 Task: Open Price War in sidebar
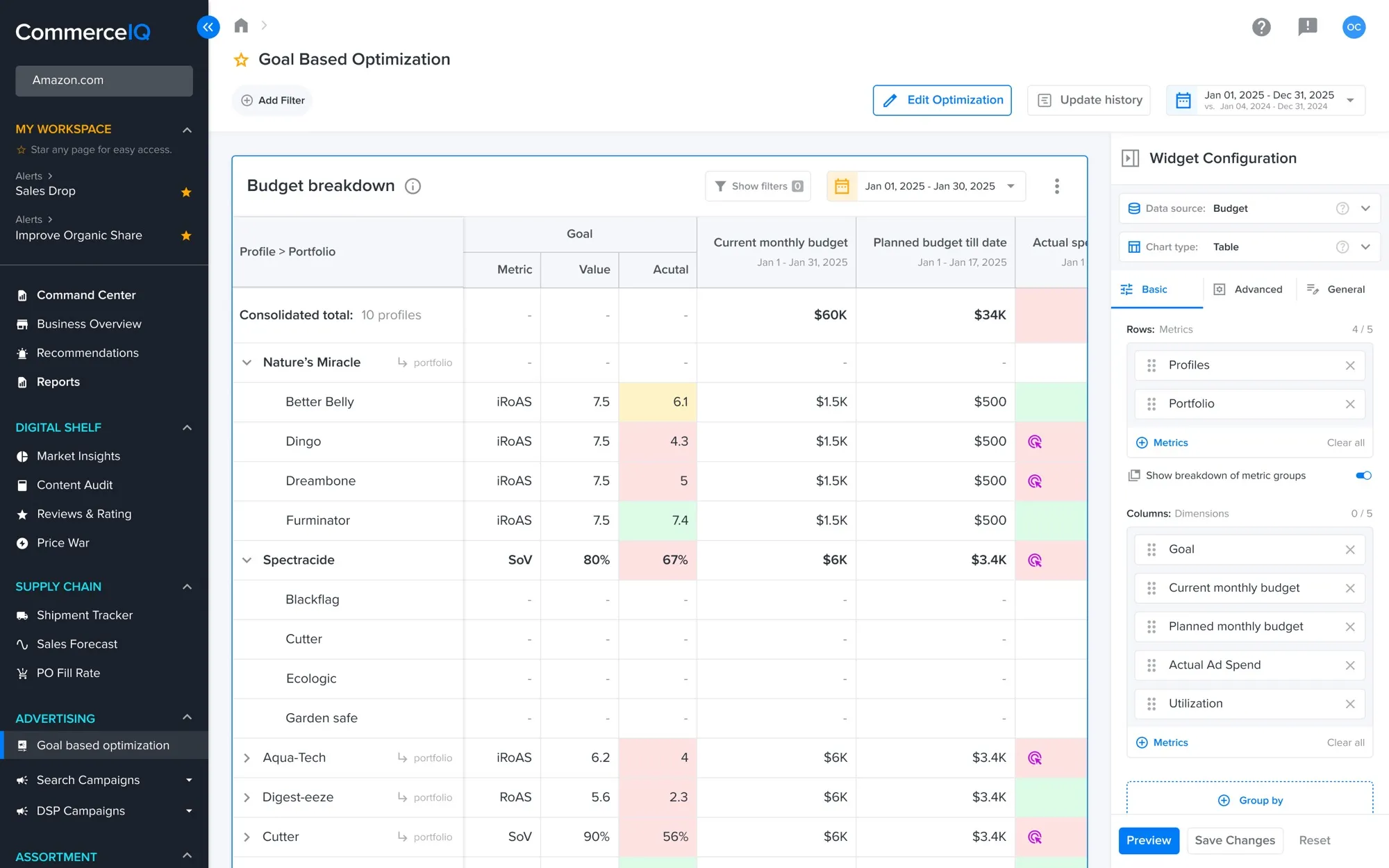[63, 543]
